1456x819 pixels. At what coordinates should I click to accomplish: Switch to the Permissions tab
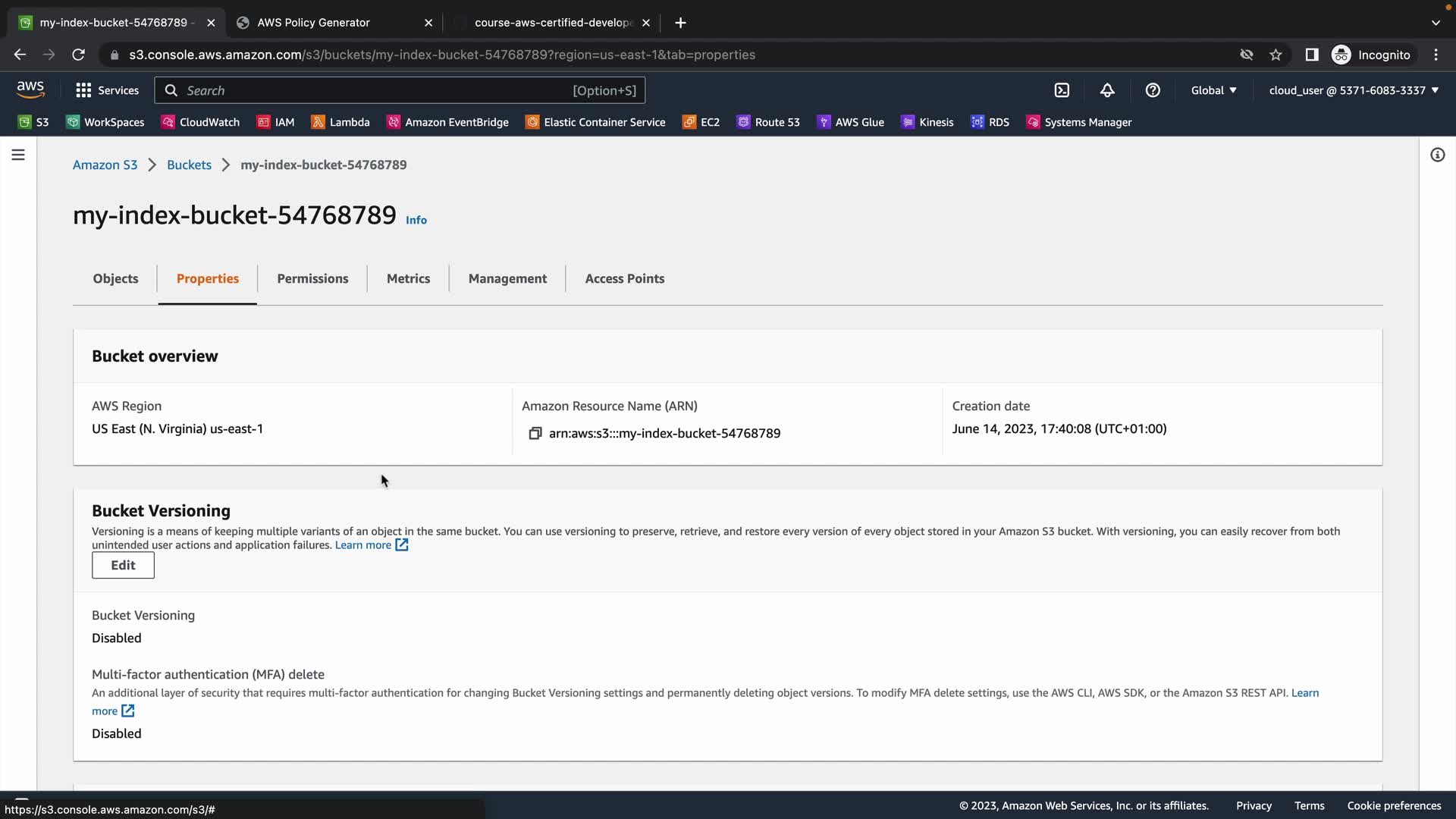tap(312, 278)
